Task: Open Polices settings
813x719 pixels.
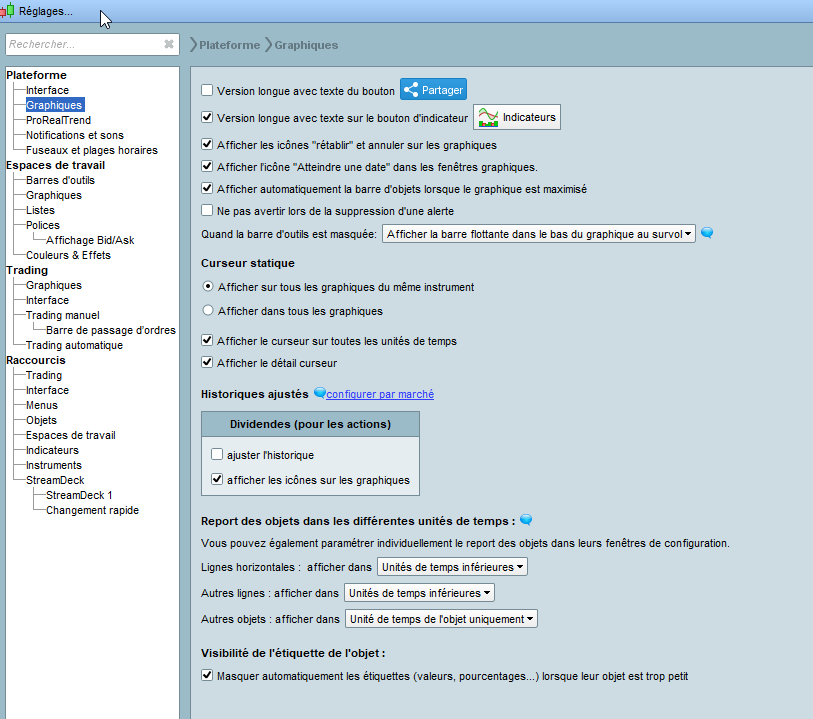Action: [43, 225]
